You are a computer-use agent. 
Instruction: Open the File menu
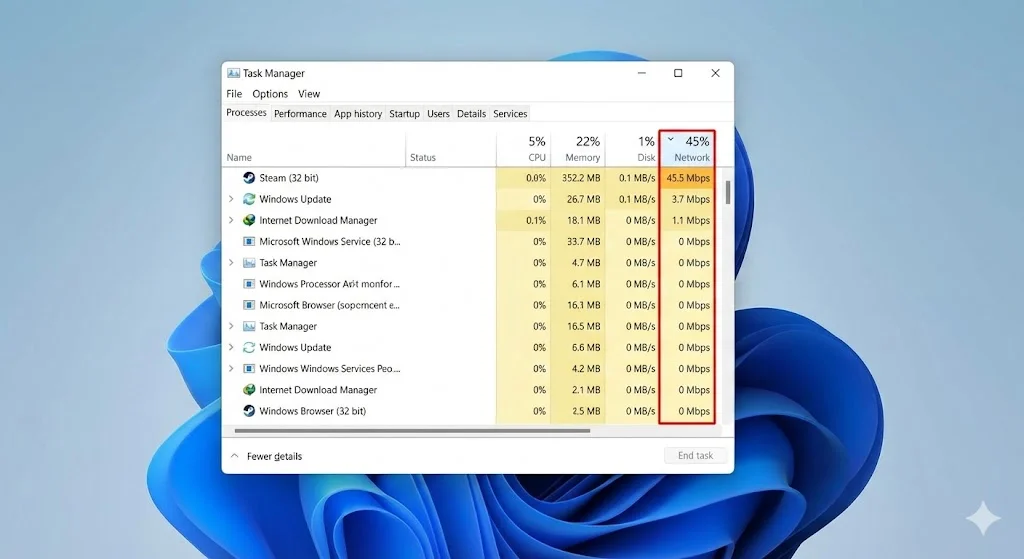234,94
